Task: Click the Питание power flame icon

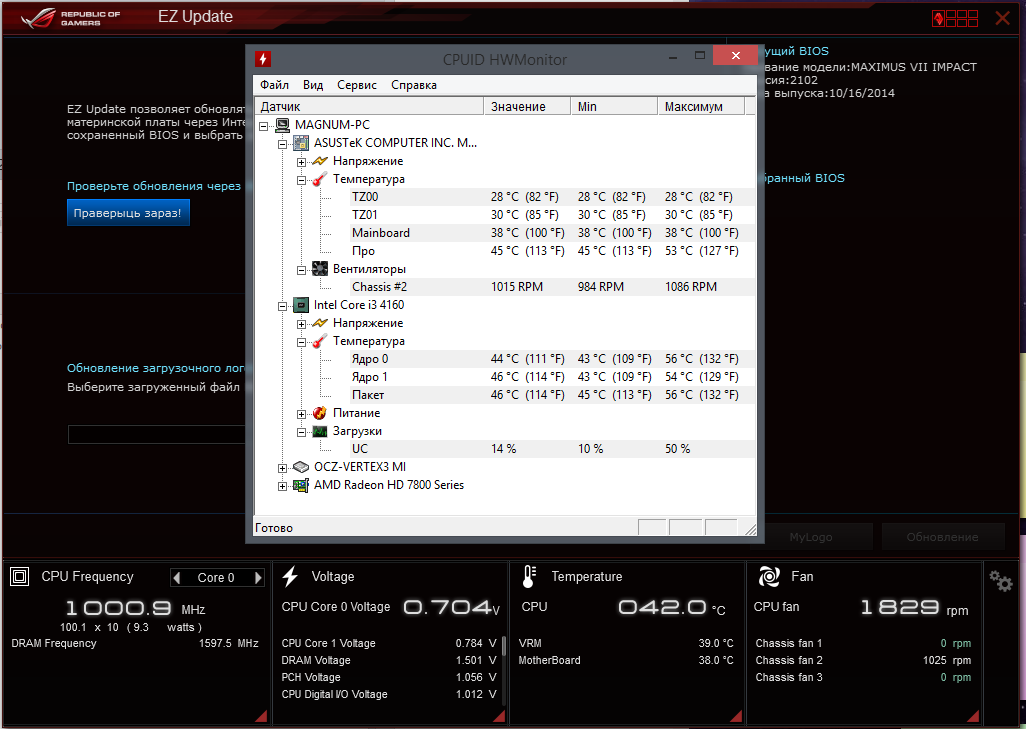Action: (x=319, y=413)
